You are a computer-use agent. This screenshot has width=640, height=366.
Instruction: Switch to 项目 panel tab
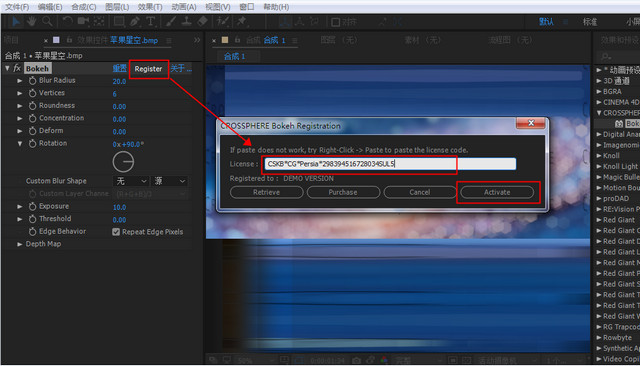pyautogui.click(x=11, y=40)
